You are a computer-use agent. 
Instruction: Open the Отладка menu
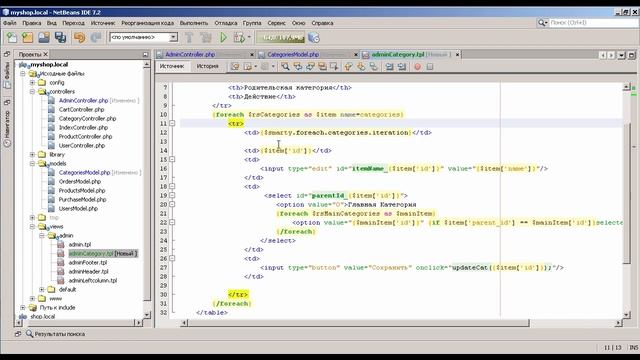click(x=226, y=23)
